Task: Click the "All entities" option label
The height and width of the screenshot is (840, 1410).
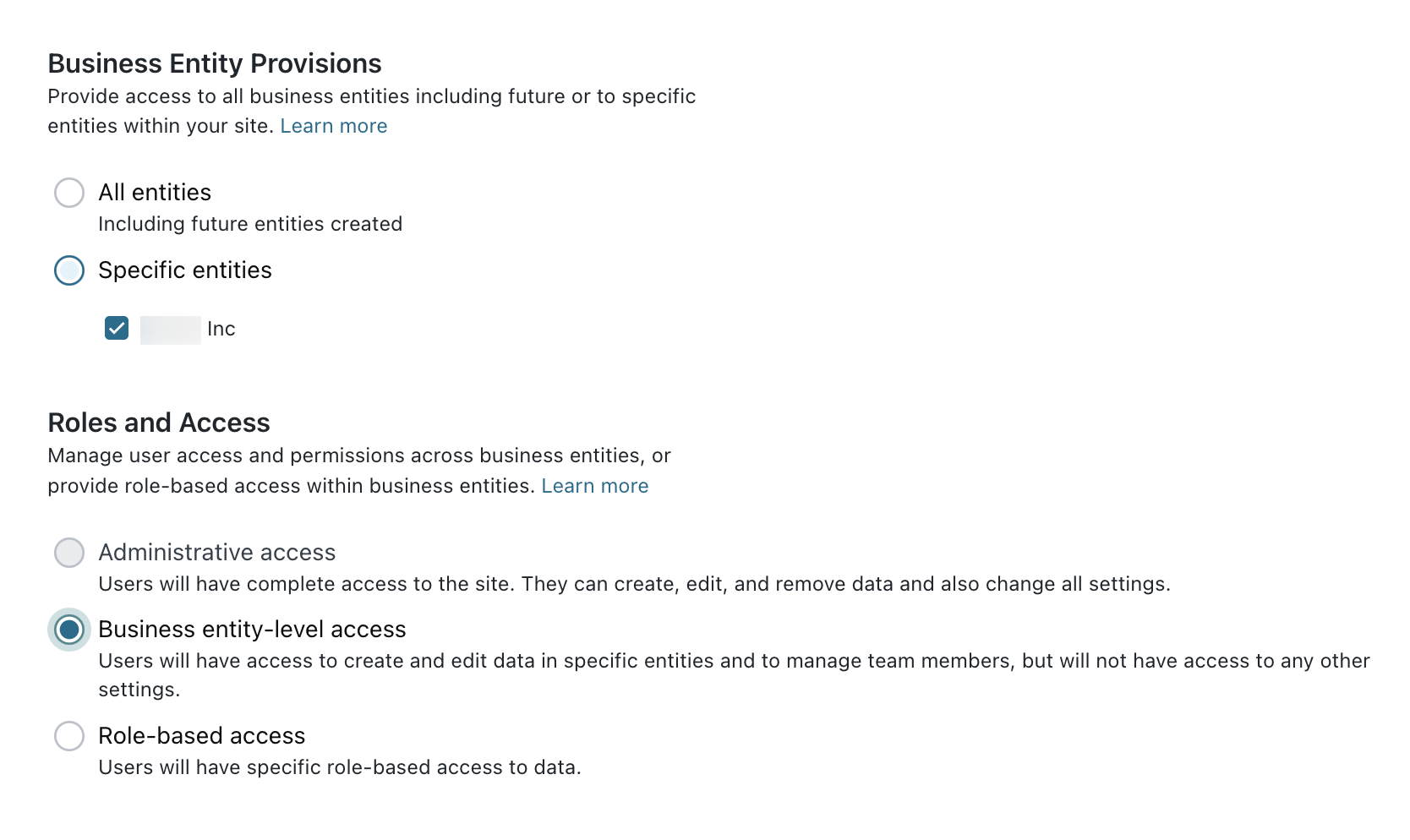Action: tap(155, 193)
